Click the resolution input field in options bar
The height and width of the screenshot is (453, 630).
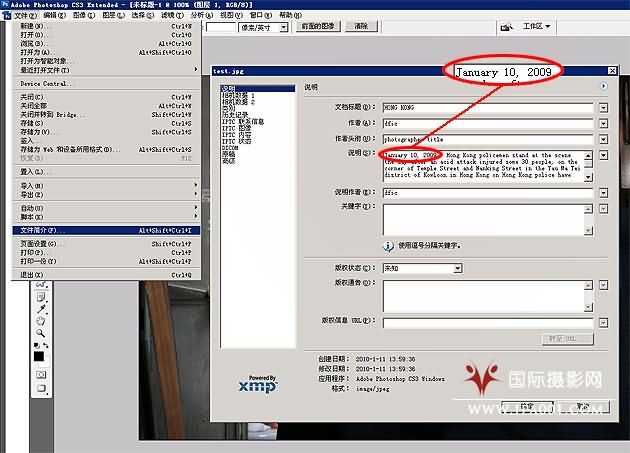[x=220, y=27]
